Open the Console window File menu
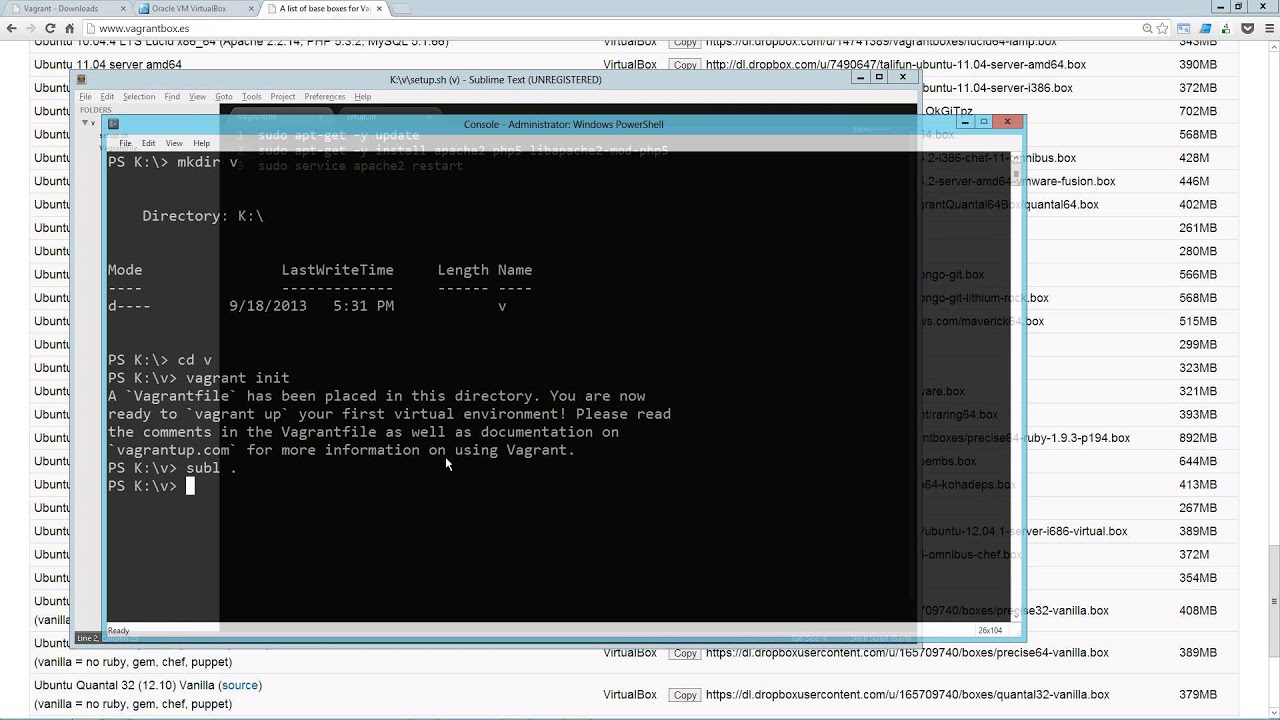 [125, 143]
